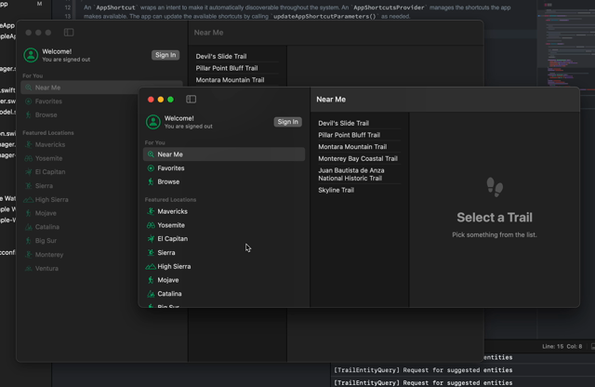Click the El Capitan icon in the front sidebar
This screenshot has width=595, height=387.
(x=151, y=239)
